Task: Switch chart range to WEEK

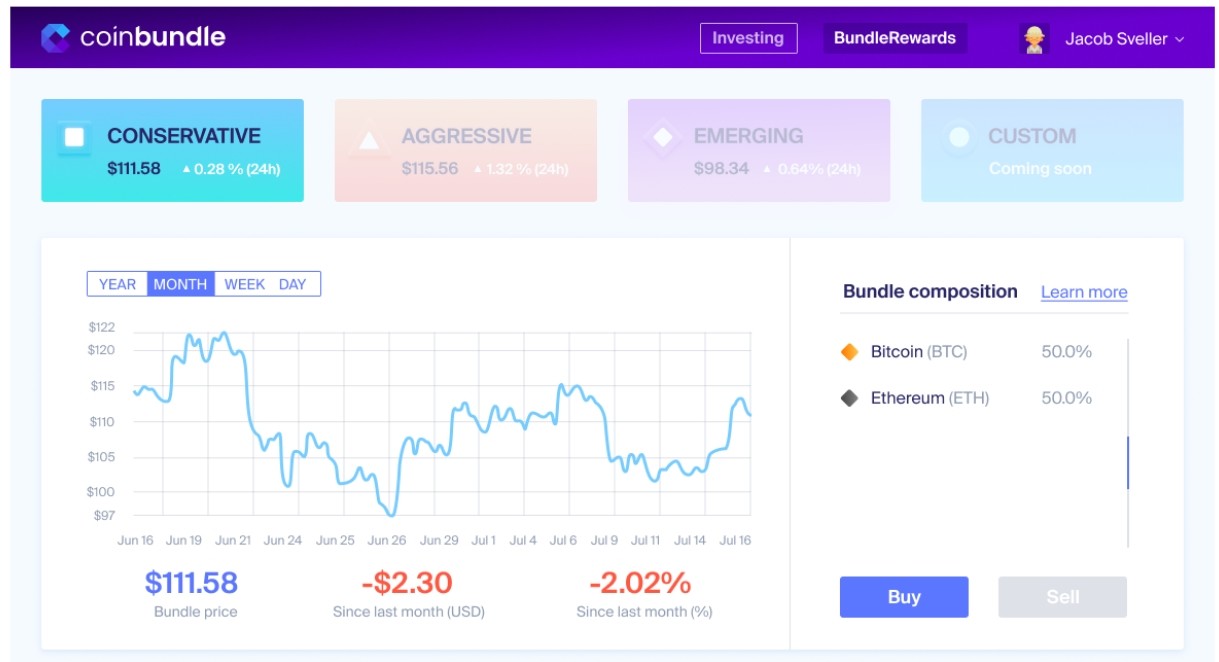Action: (x=244, y=284)
